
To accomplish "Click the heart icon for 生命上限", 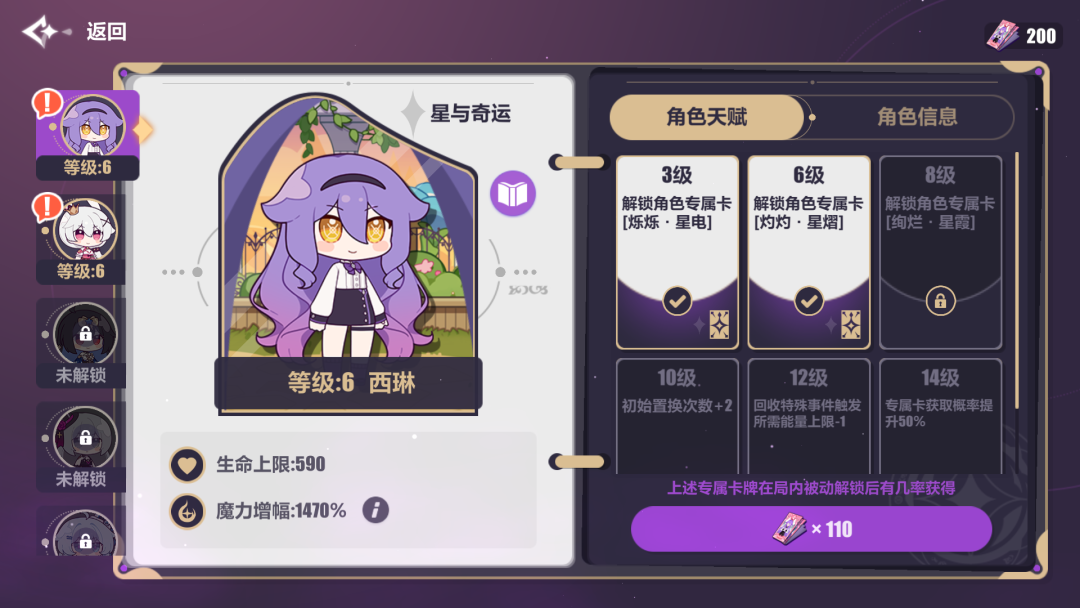I will (x=187, y=465).
